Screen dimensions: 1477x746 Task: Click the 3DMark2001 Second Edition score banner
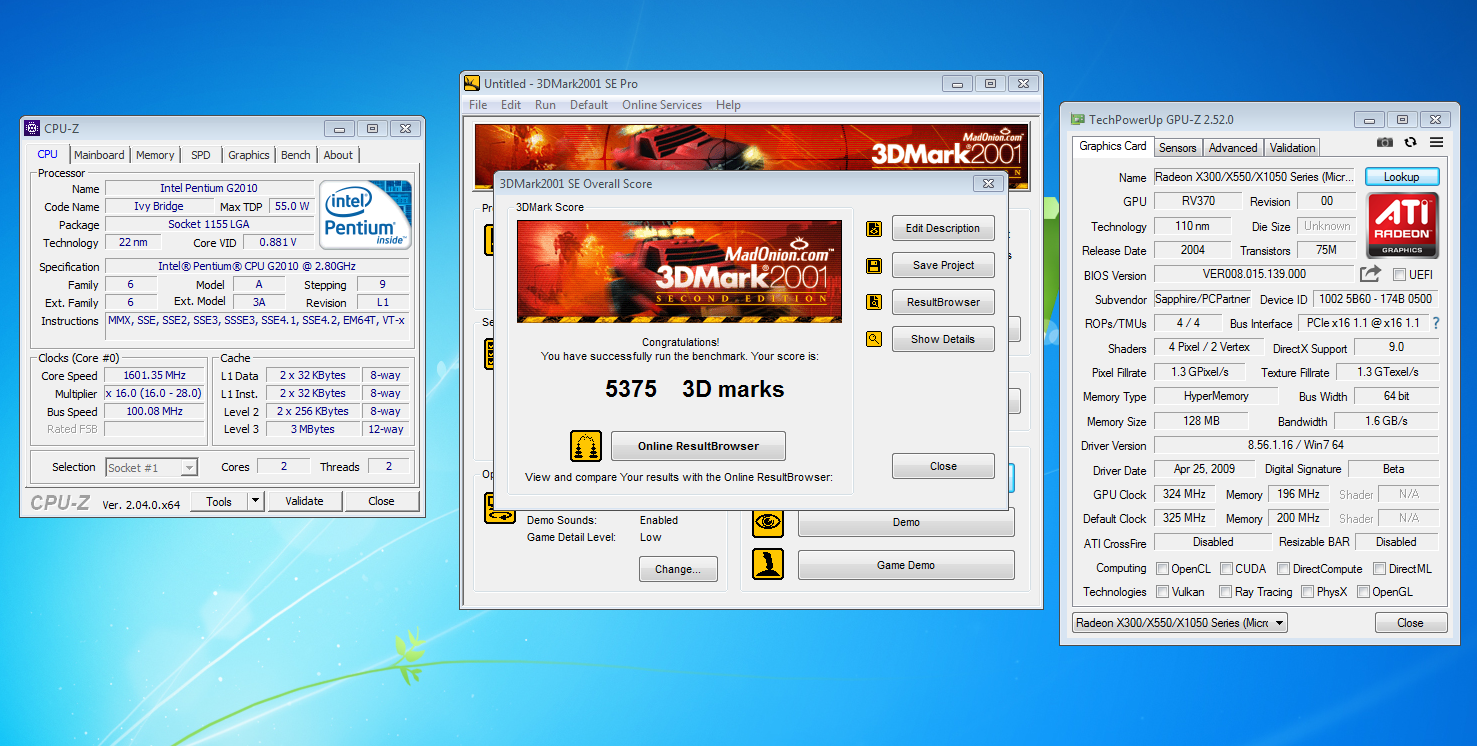tap(679, 271)
